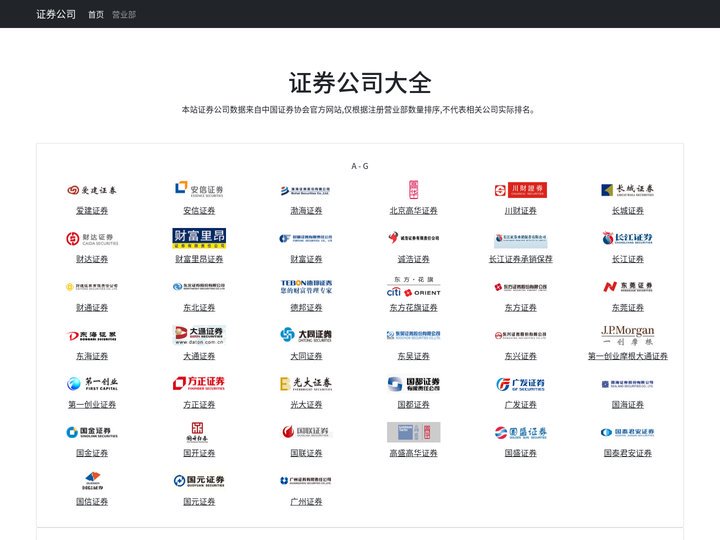The image size is (720, 540).
Task: Click the 东莞证券 logo image
Action: [628, 287]
